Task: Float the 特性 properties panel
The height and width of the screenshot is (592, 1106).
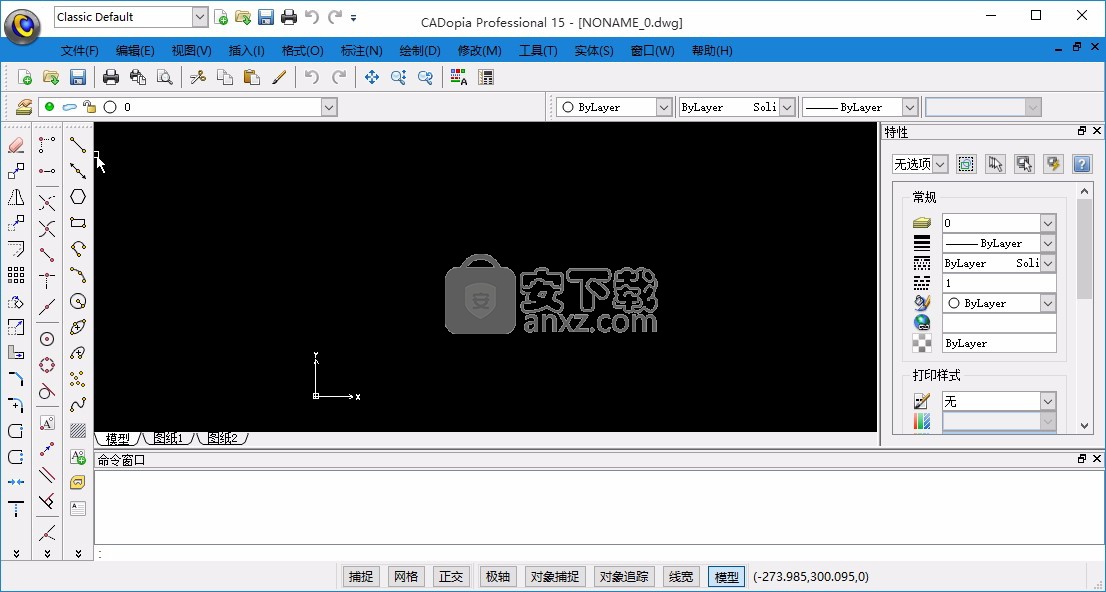Action: coord(1082,131)
